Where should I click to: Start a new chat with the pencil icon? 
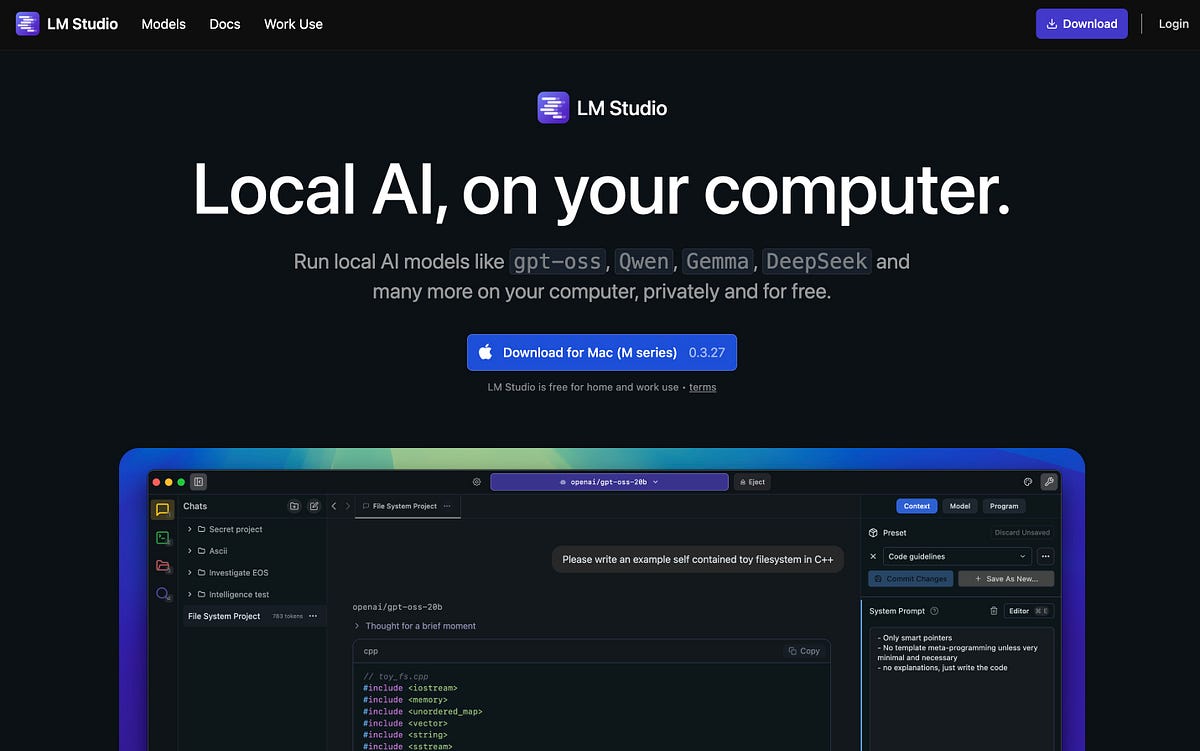click(x=313, y=506)
